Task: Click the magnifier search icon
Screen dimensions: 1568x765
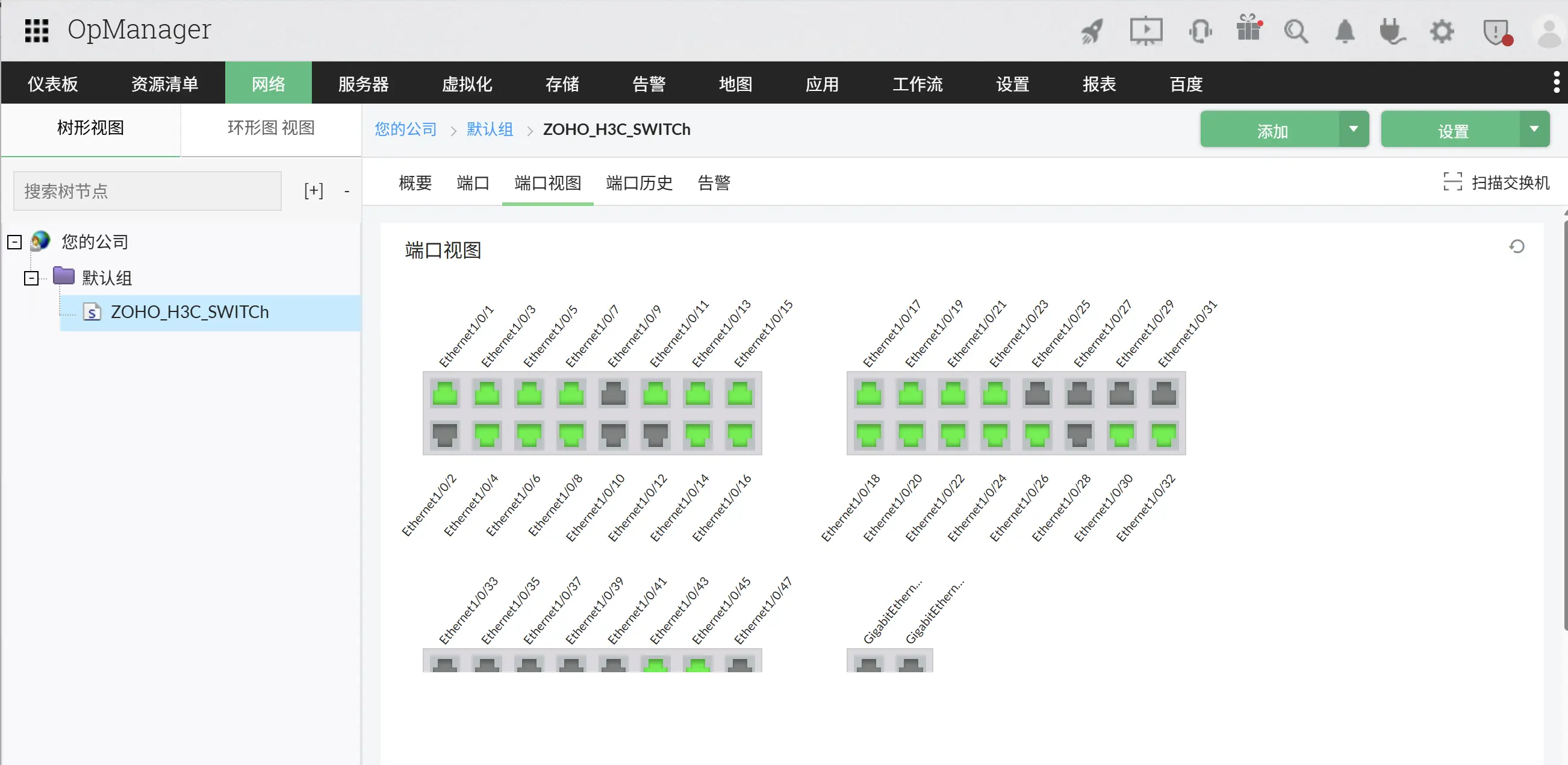Action: tap(1295, 31)
